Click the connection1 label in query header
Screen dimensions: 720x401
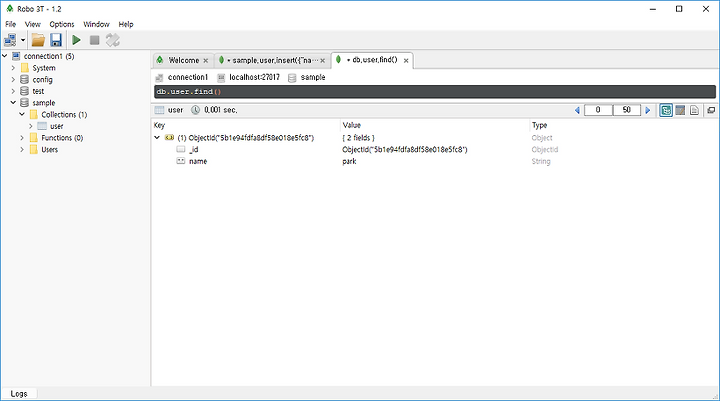coord(188,77)
